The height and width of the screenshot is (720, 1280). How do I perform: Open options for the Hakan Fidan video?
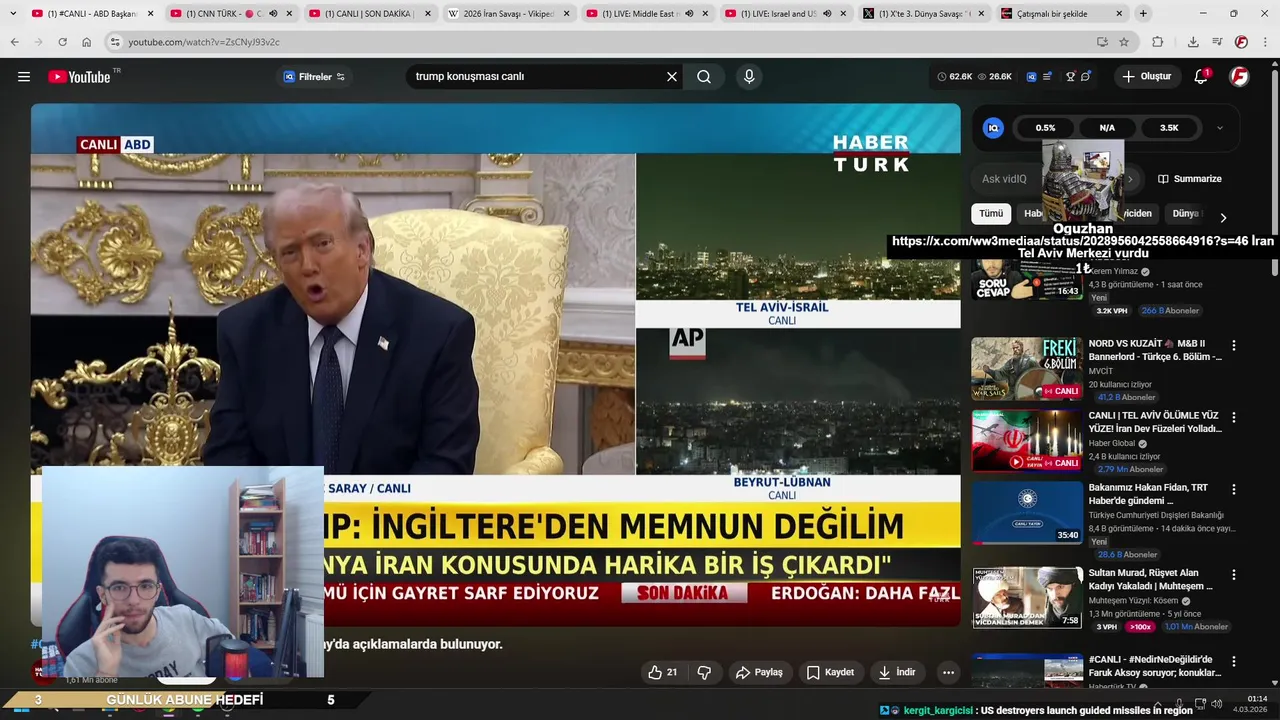(x=1233, y=489)
